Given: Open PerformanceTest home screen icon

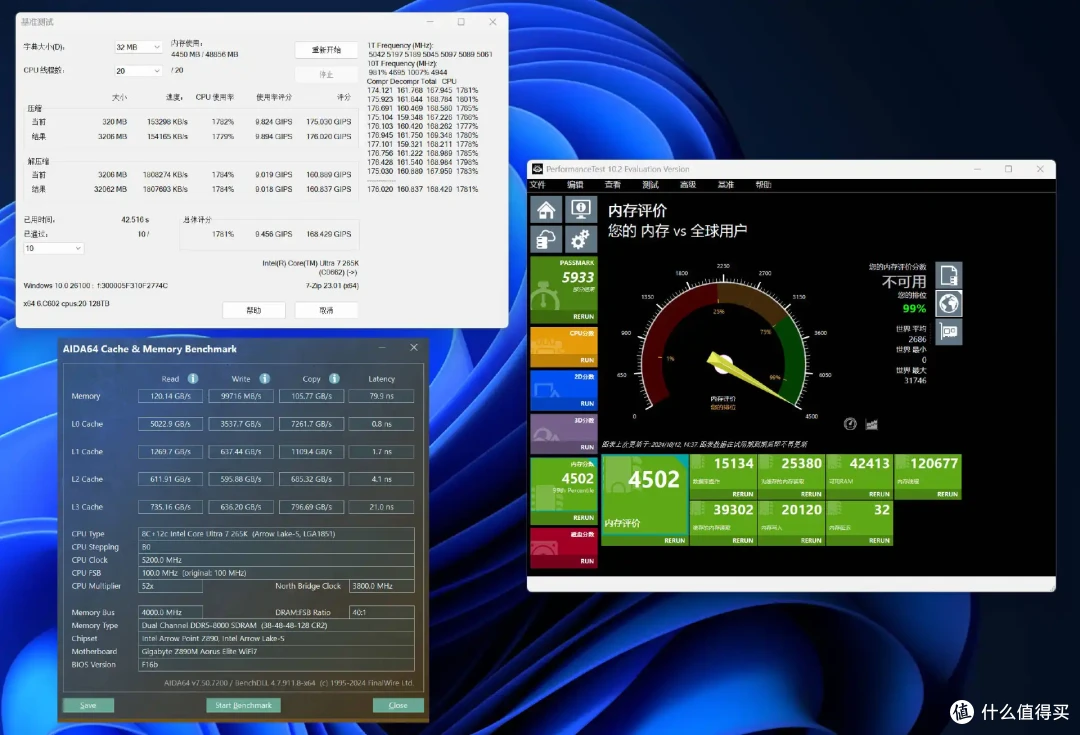Looking at the screenshot, I should 546,209.
